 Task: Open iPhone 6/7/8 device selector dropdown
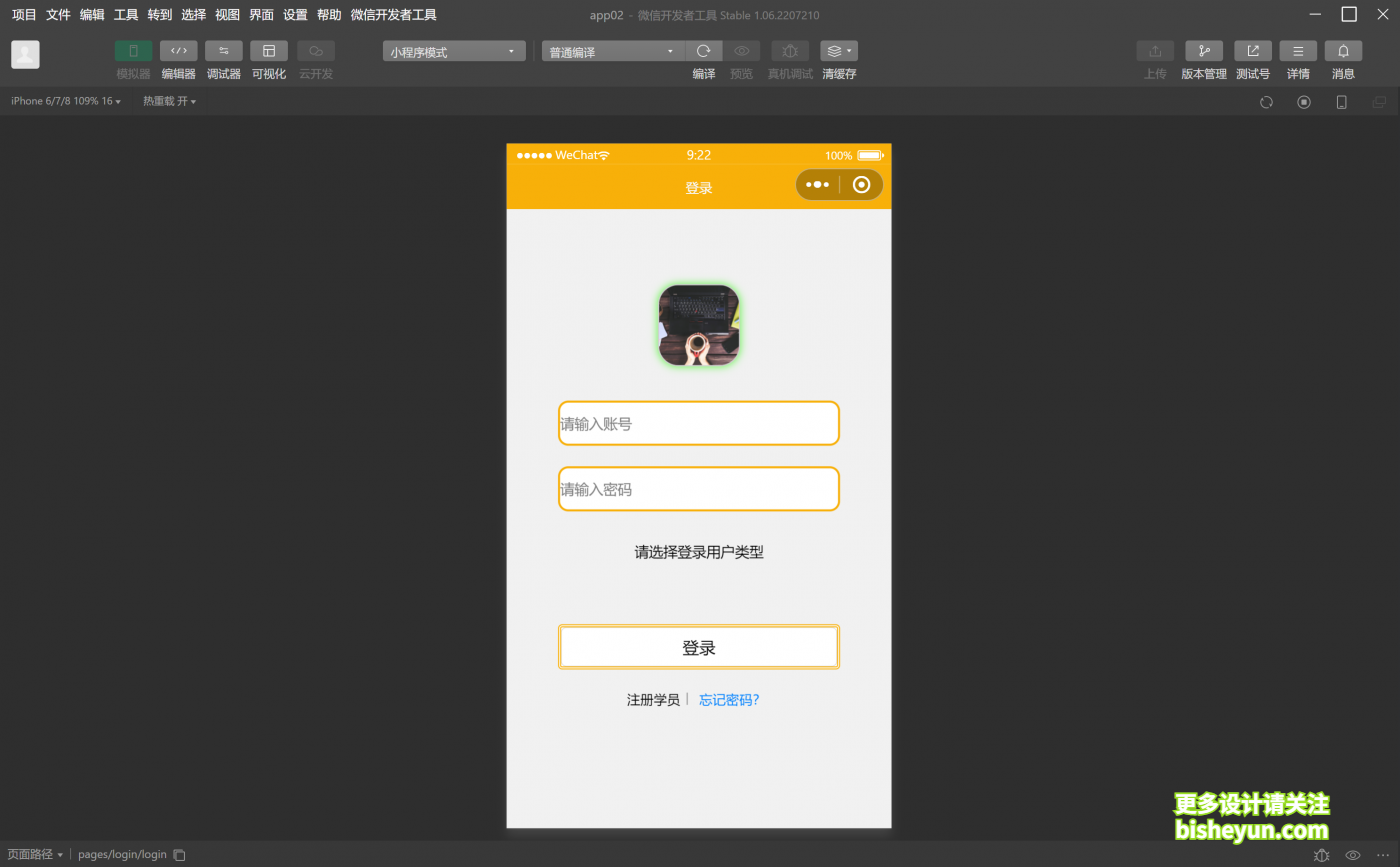[65, 101]
